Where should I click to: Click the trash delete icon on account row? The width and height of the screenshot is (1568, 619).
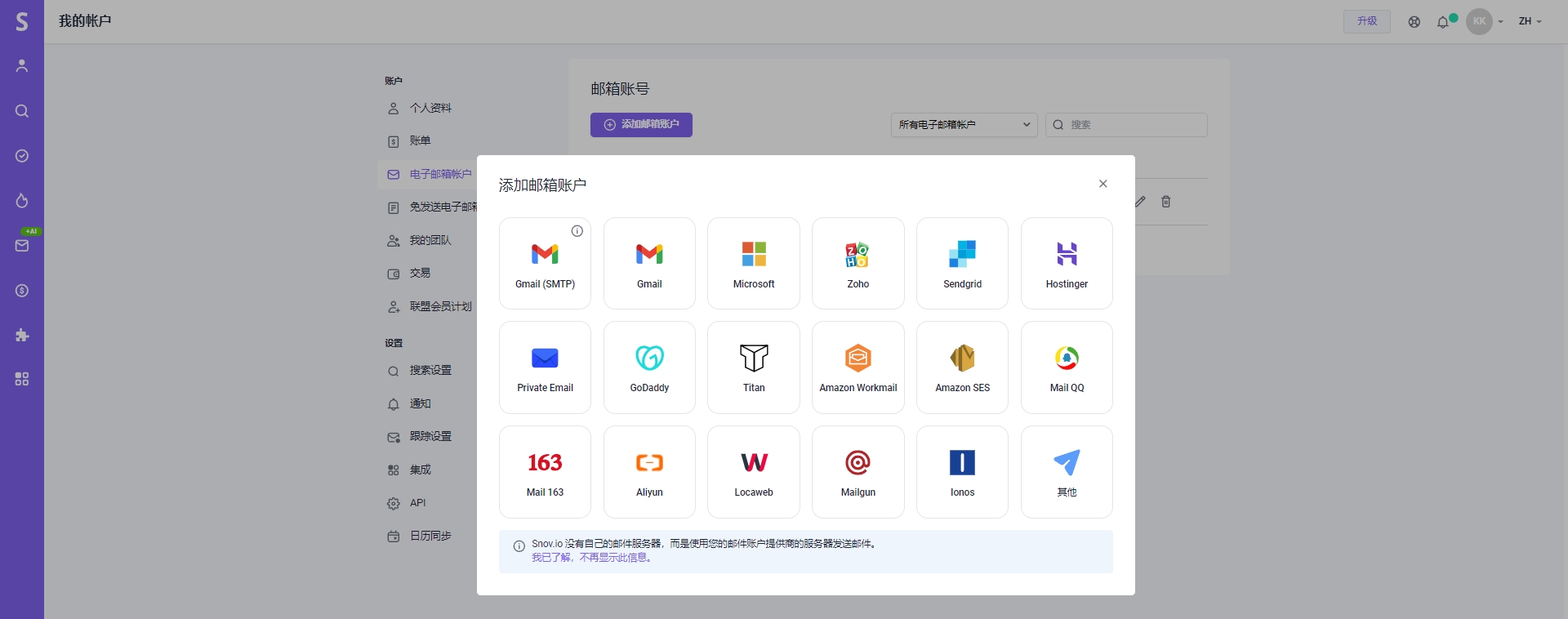pos(1166,202)
